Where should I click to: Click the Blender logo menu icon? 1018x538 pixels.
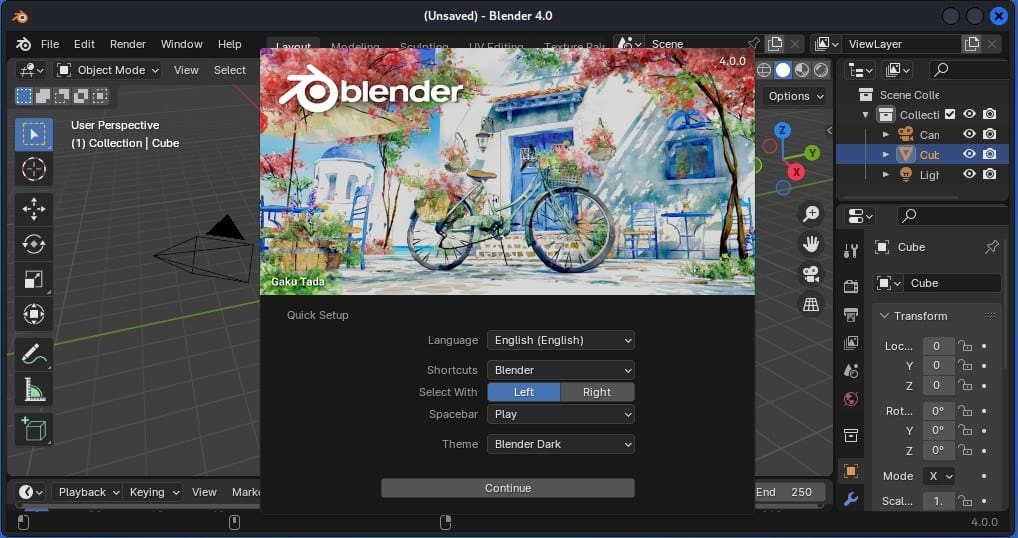click(x=23, y=44)
